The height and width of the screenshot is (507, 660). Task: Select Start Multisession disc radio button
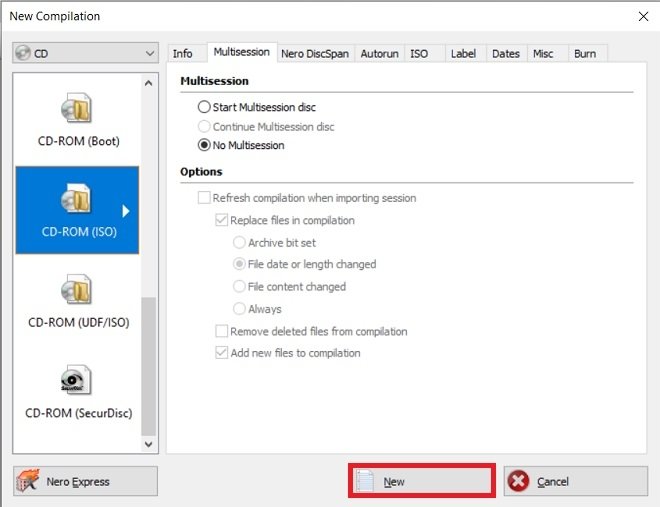click(x=204, y=107)
